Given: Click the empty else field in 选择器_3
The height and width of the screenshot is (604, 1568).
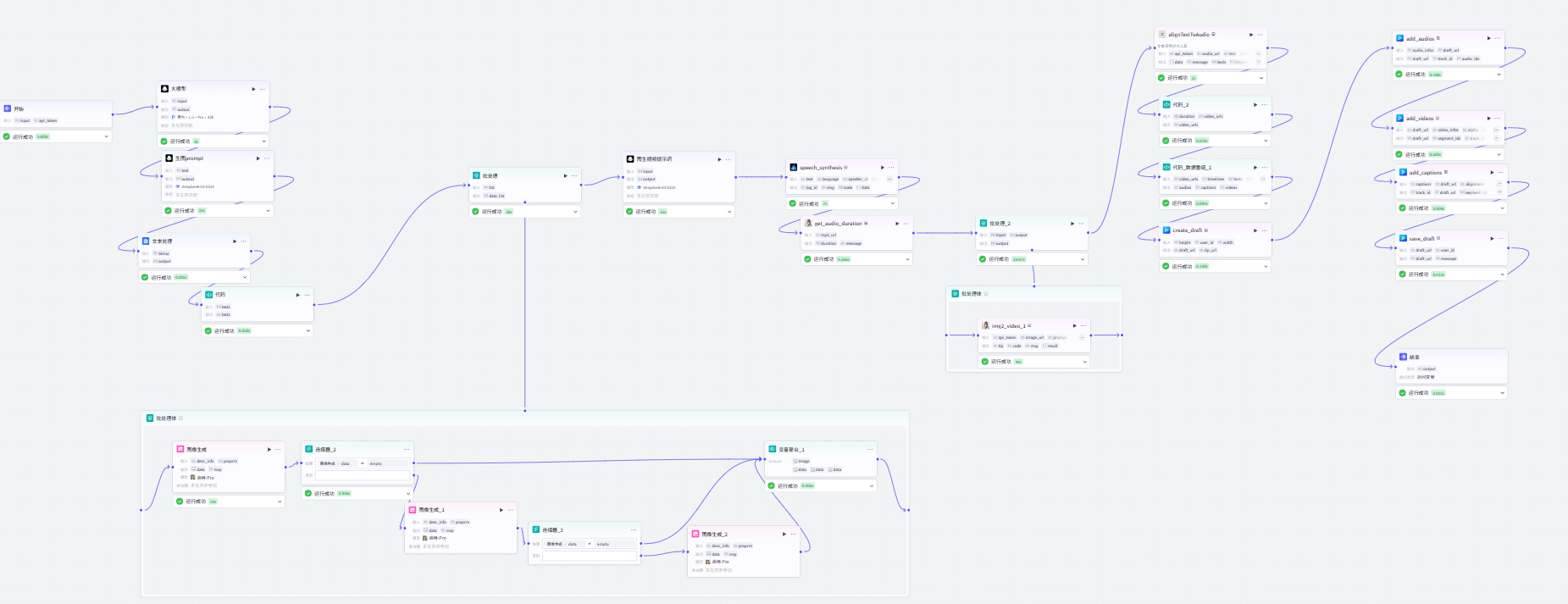Looking at the screenshot, I should pos(590,556).
